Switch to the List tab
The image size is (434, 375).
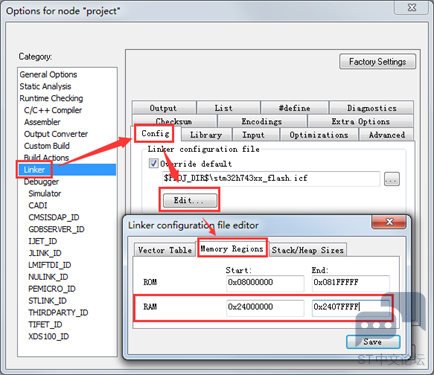(228, 108)
